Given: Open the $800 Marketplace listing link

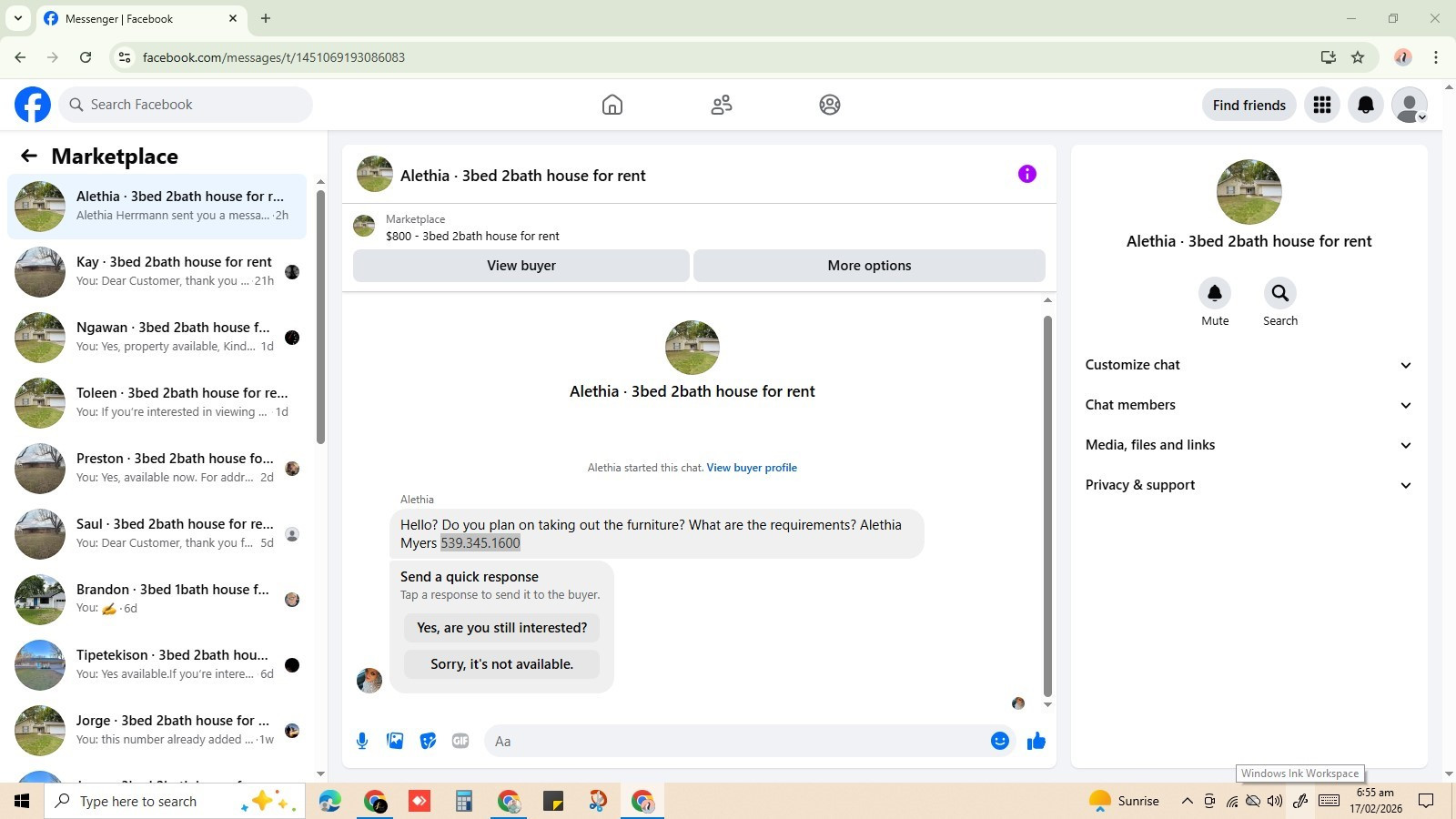Looking at the screenshot, I should pyautogui.click(x=472, y=236).
